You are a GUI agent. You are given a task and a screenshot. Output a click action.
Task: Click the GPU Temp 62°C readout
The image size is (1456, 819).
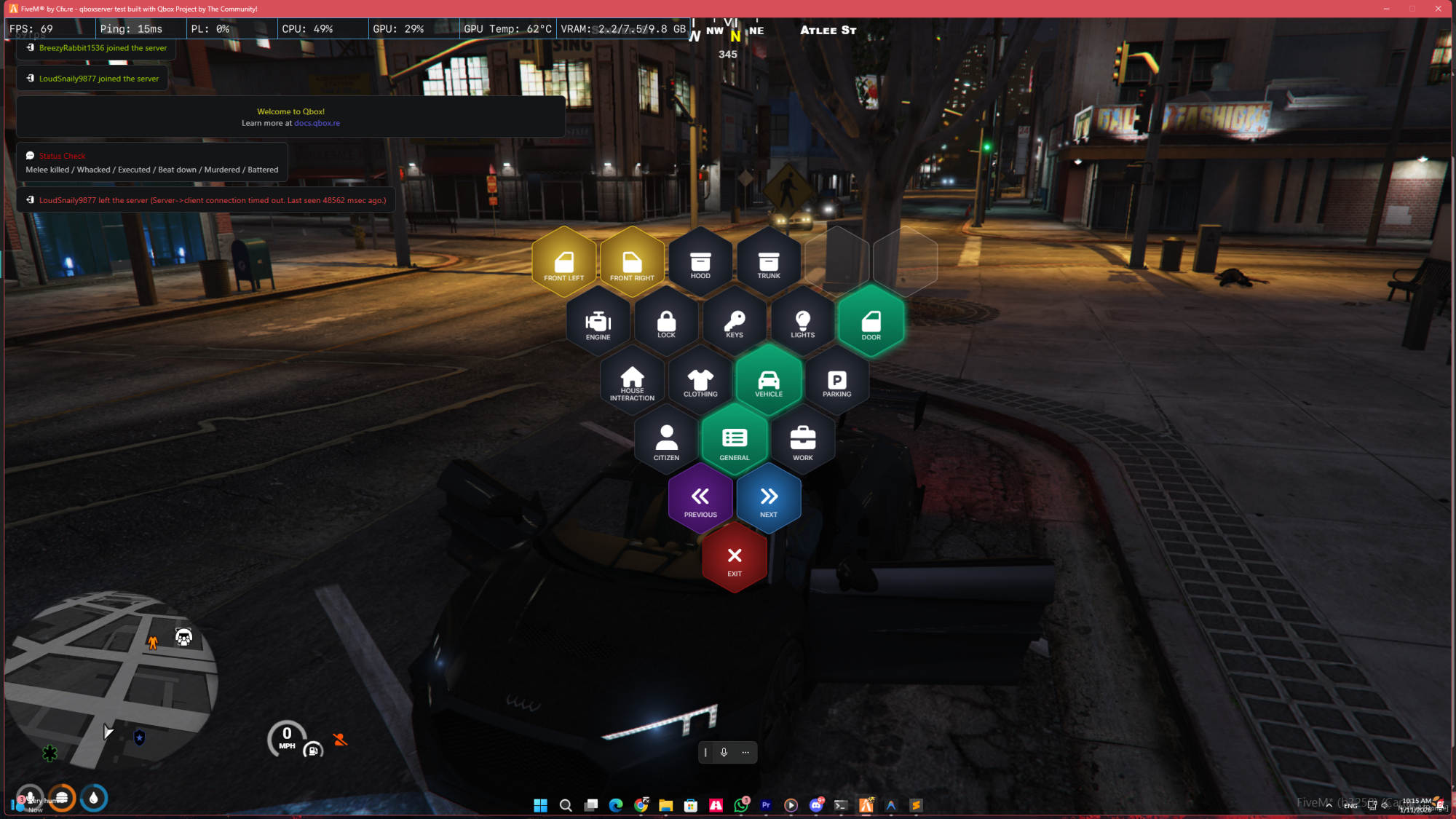pos(507,29)
